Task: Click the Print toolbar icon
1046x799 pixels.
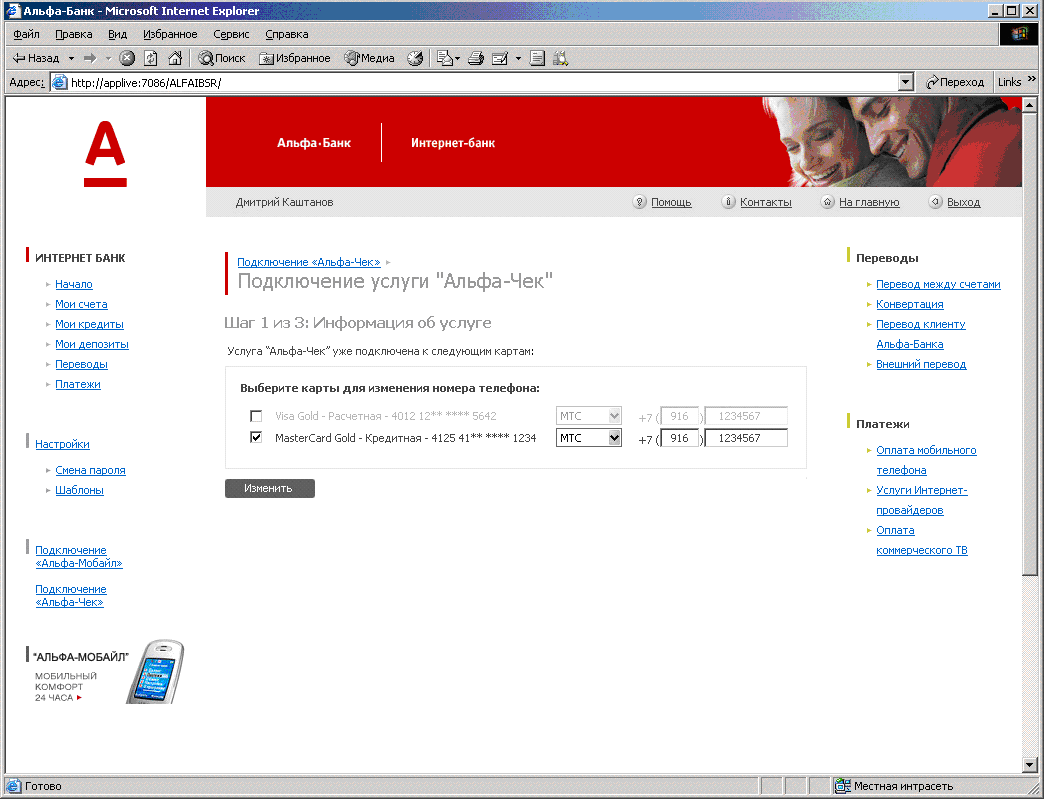Action: (x=476, y=59)
